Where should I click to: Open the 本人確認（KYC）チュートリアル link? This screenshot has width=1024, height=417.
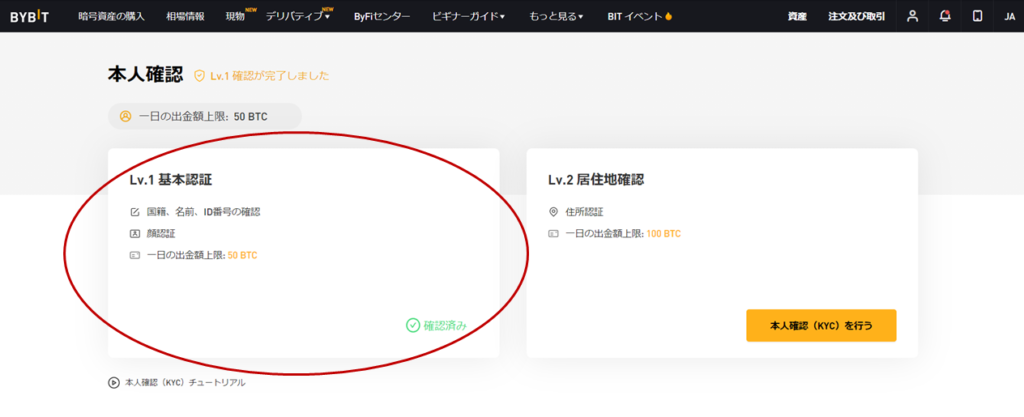click(185, 383)
